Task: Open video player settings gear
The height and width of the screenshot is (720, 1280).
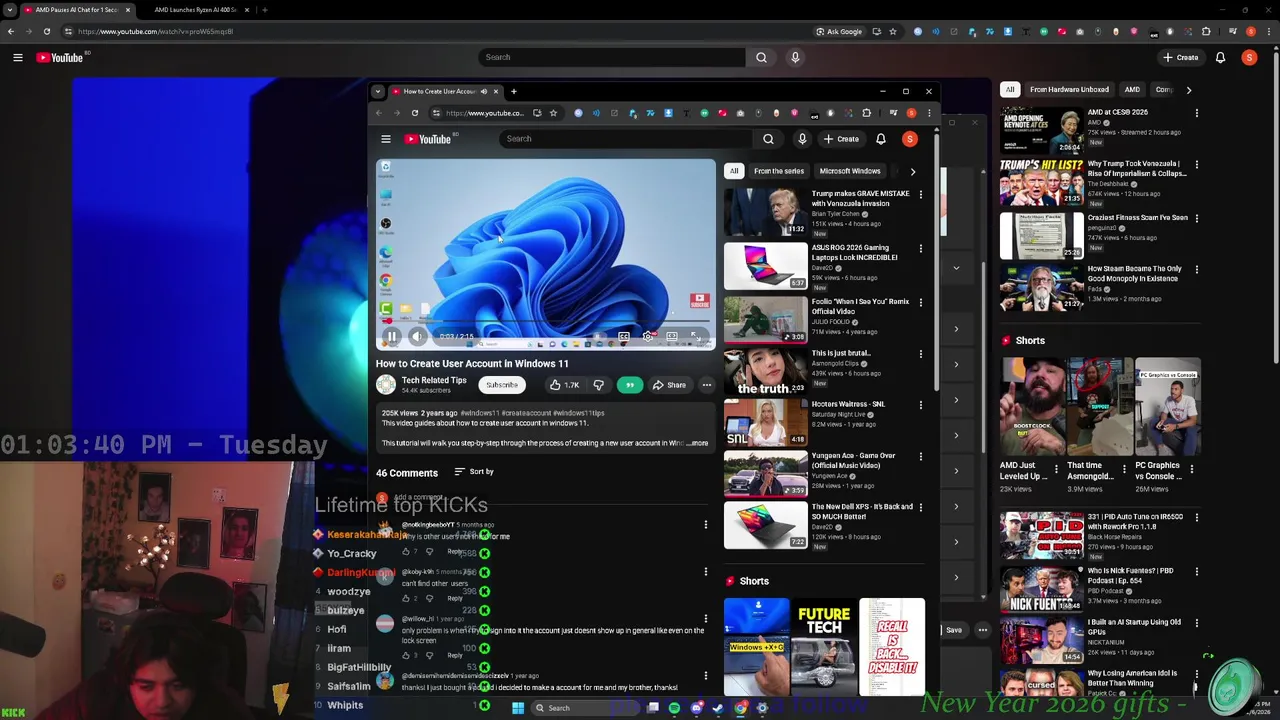Action: click(648, 337)
